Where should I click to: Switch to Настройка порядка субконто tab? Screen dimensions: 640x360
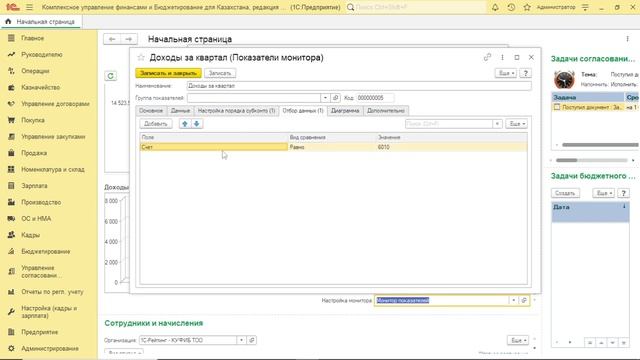(236, 111)
